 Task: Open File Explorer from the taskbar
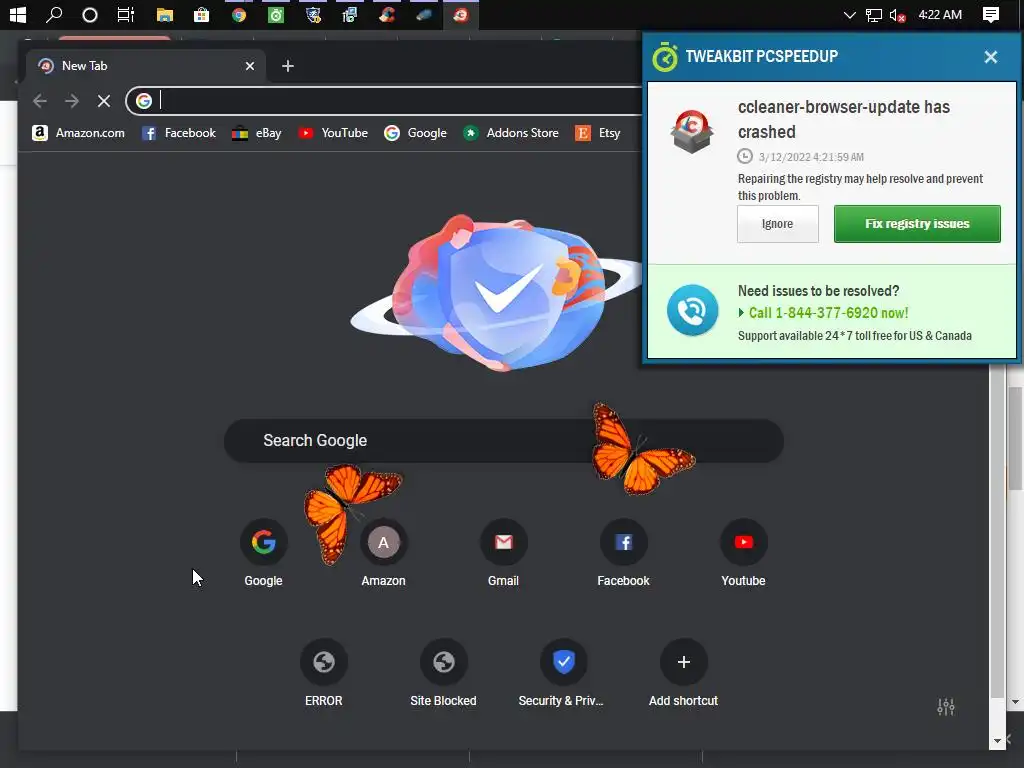(x=165, y=14)
